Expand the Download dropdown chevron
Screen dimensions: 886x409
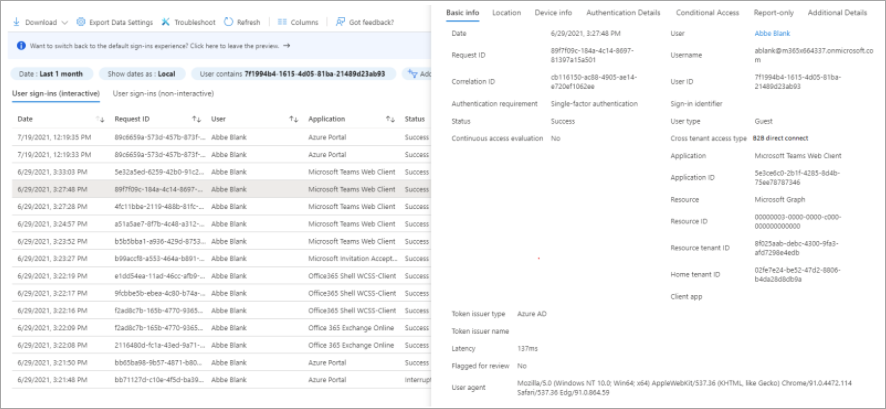pos(64,22)
